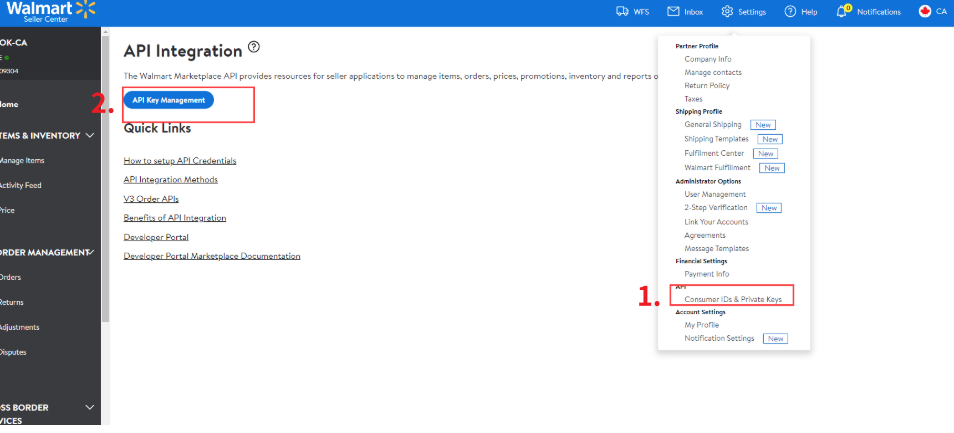954x433 pixels.
Task: Select 2-Step Verification menu entry
Action: tap(716, 207)
